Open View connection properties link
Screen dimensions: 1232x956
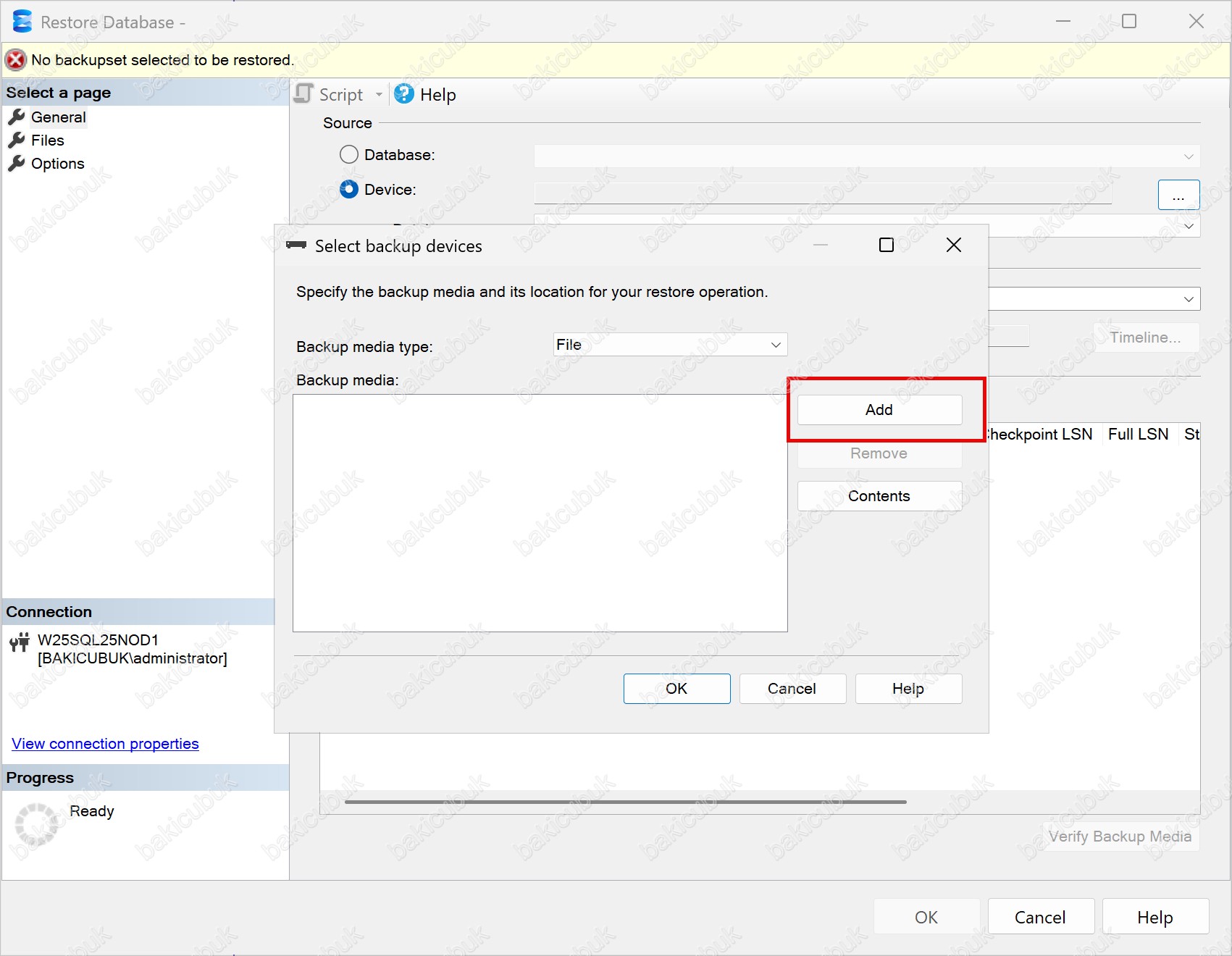105,744
